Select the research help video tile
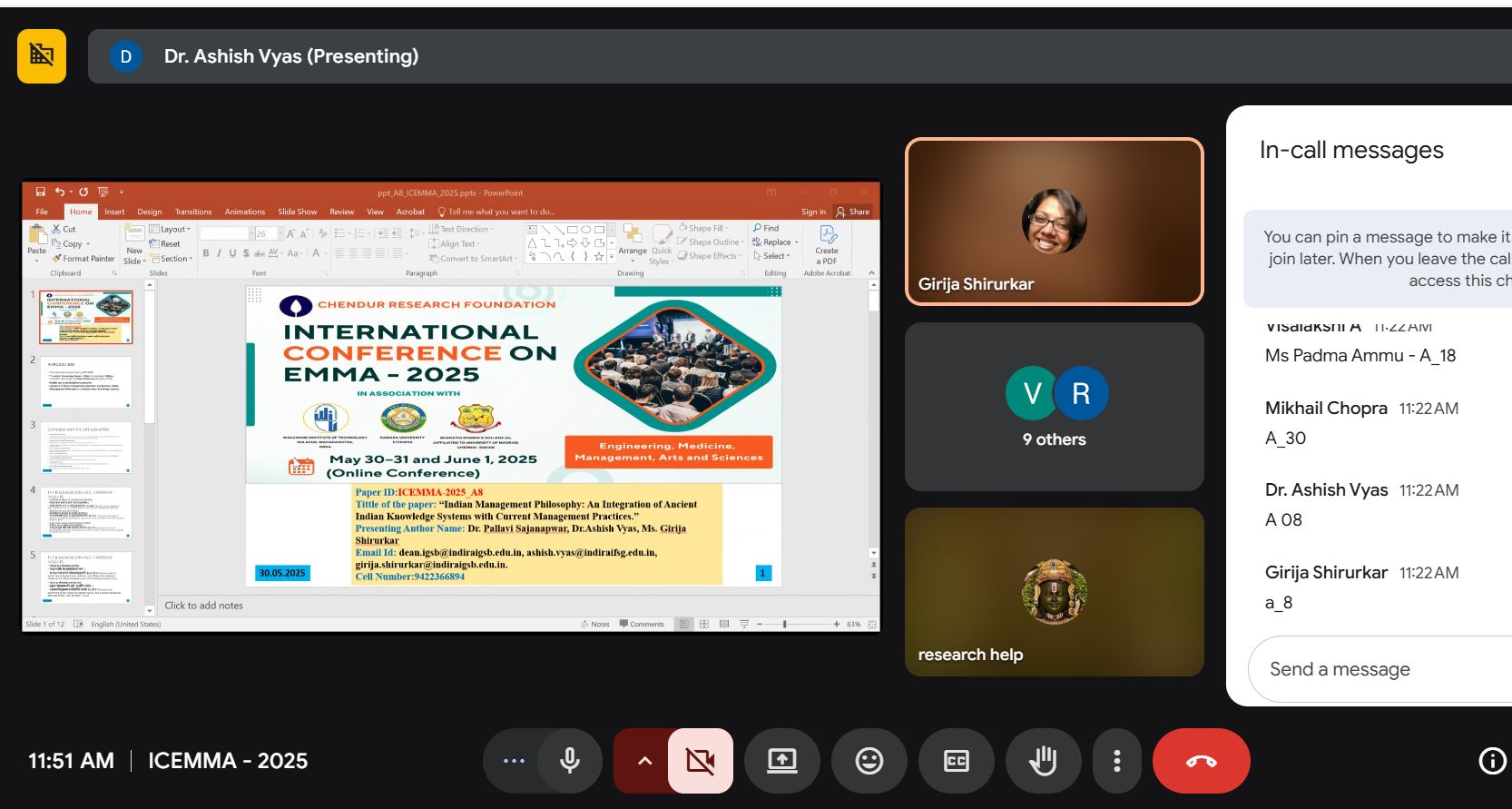Image resolution: width=1512 pixels, height=809 pixels. [x=1055, y=592]
